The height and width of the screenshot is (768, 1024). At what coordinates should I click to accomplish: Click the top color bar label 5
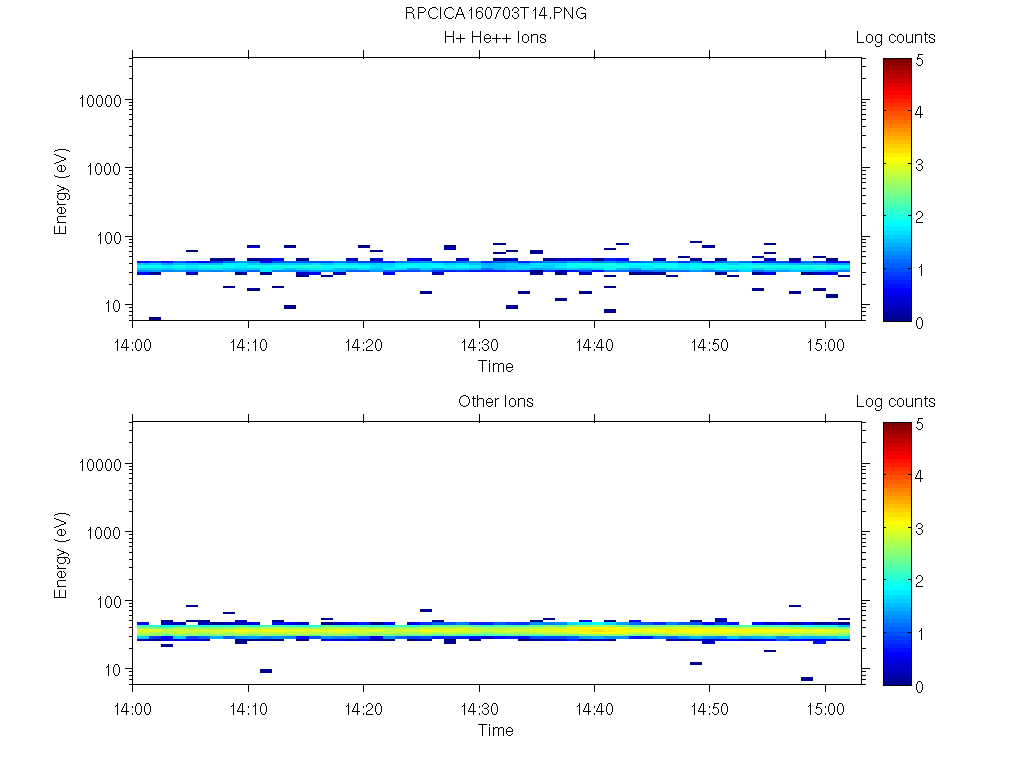920,61
